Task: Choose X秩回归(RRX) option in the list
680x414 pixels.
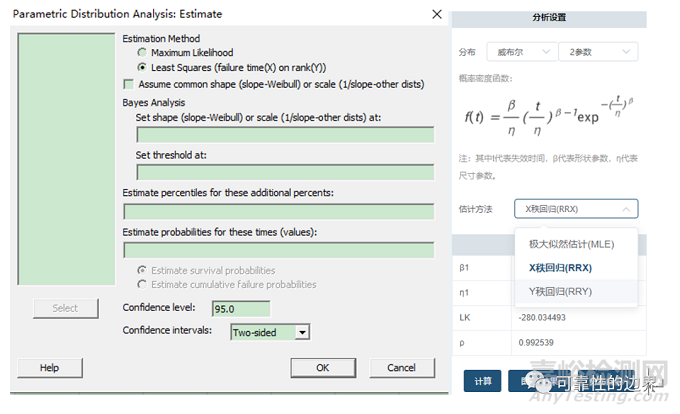Action: pyautogui.click(x=561, y=267)
